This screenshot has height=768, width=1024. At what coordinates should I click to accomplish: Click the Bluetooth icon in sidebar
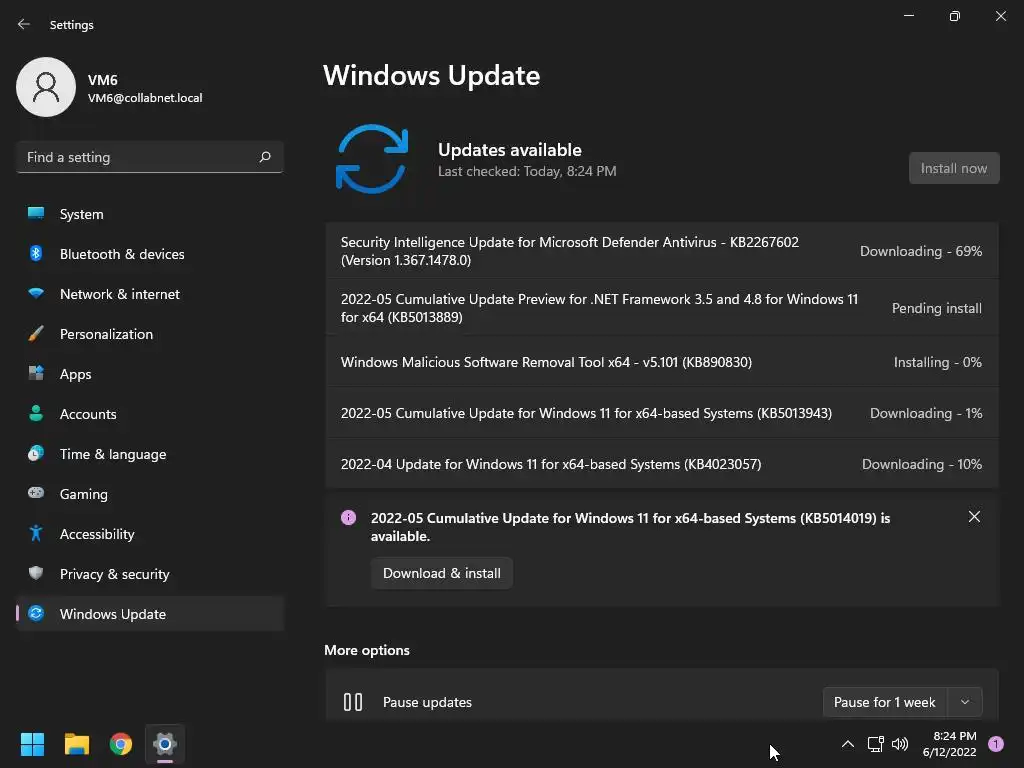point(36,253)
